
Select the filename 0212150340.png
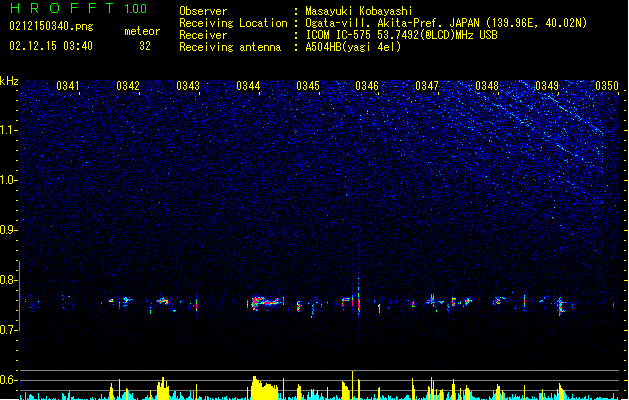click(51, 26)
